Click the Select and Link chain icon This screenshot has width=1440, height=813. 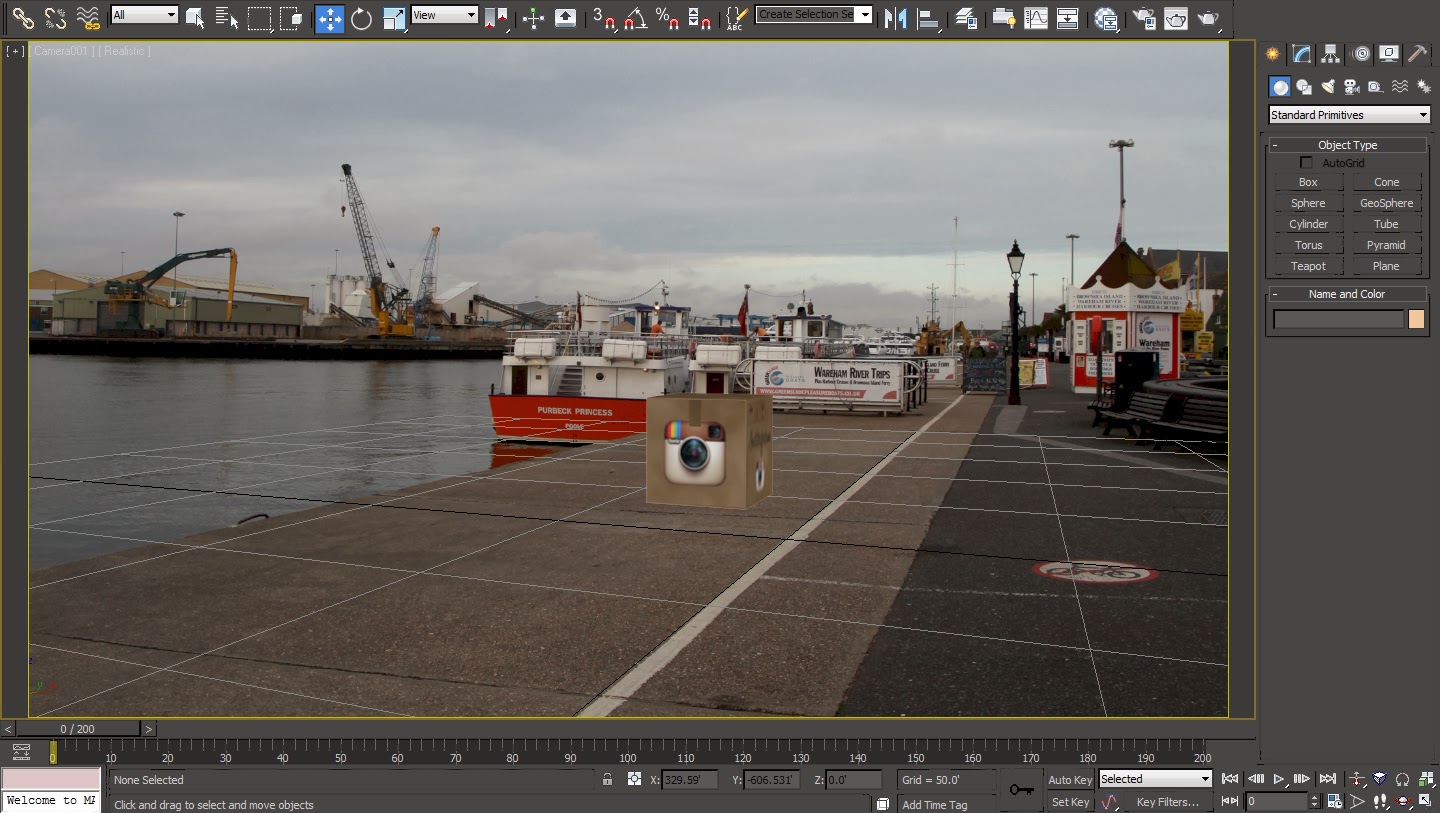(23, 18)
